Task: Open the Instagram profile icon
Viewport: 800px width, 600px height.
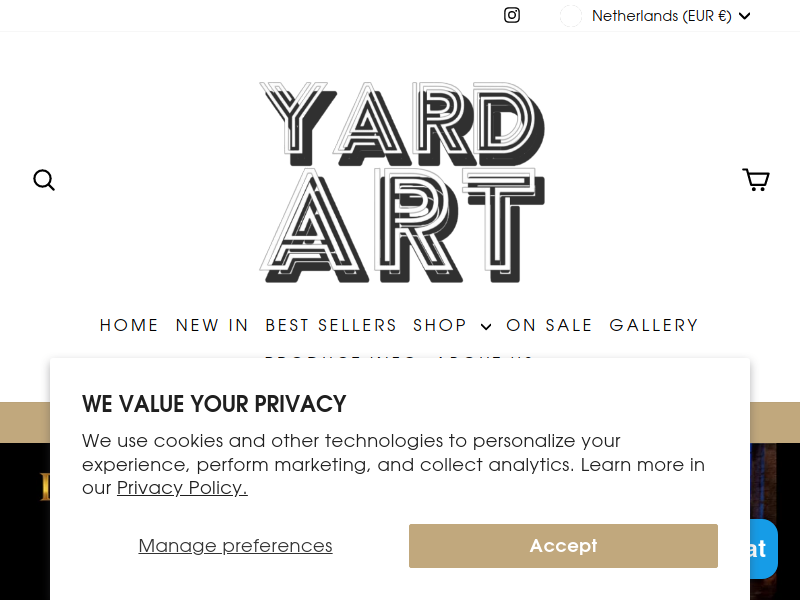Action: (512, 15)
